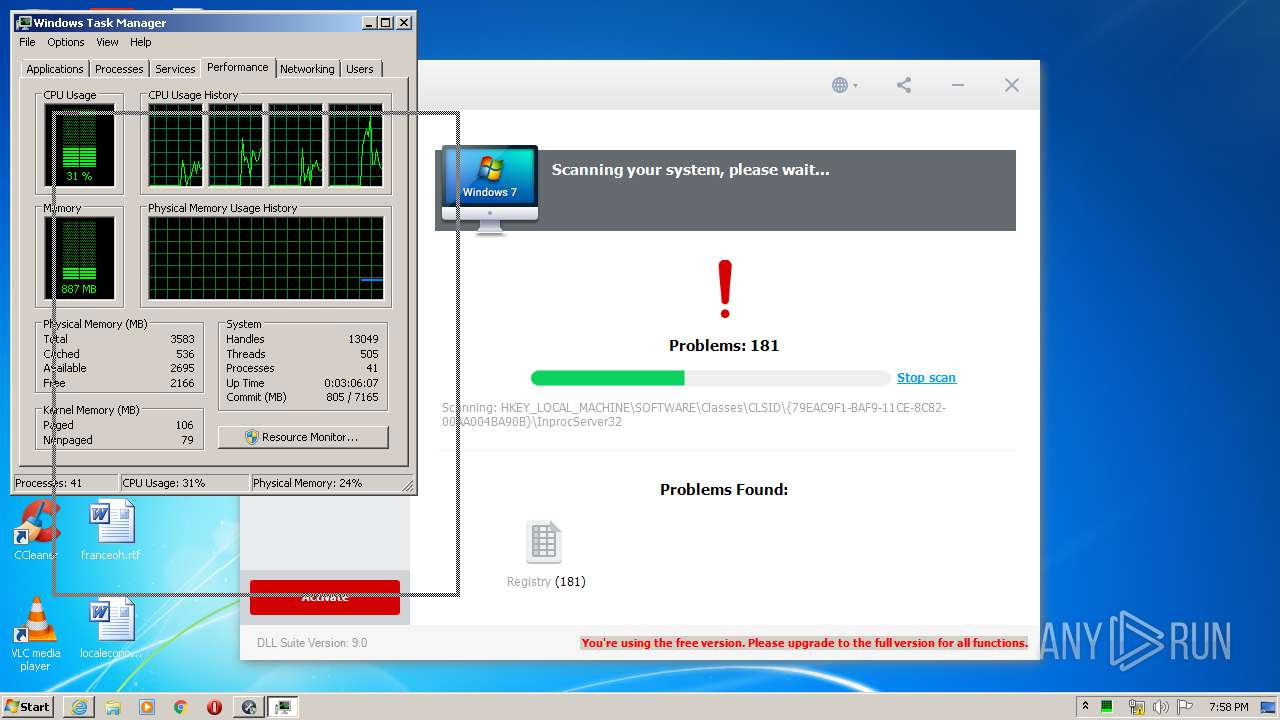Click the Memory gauge showing 887 MB

pos(79,259)
